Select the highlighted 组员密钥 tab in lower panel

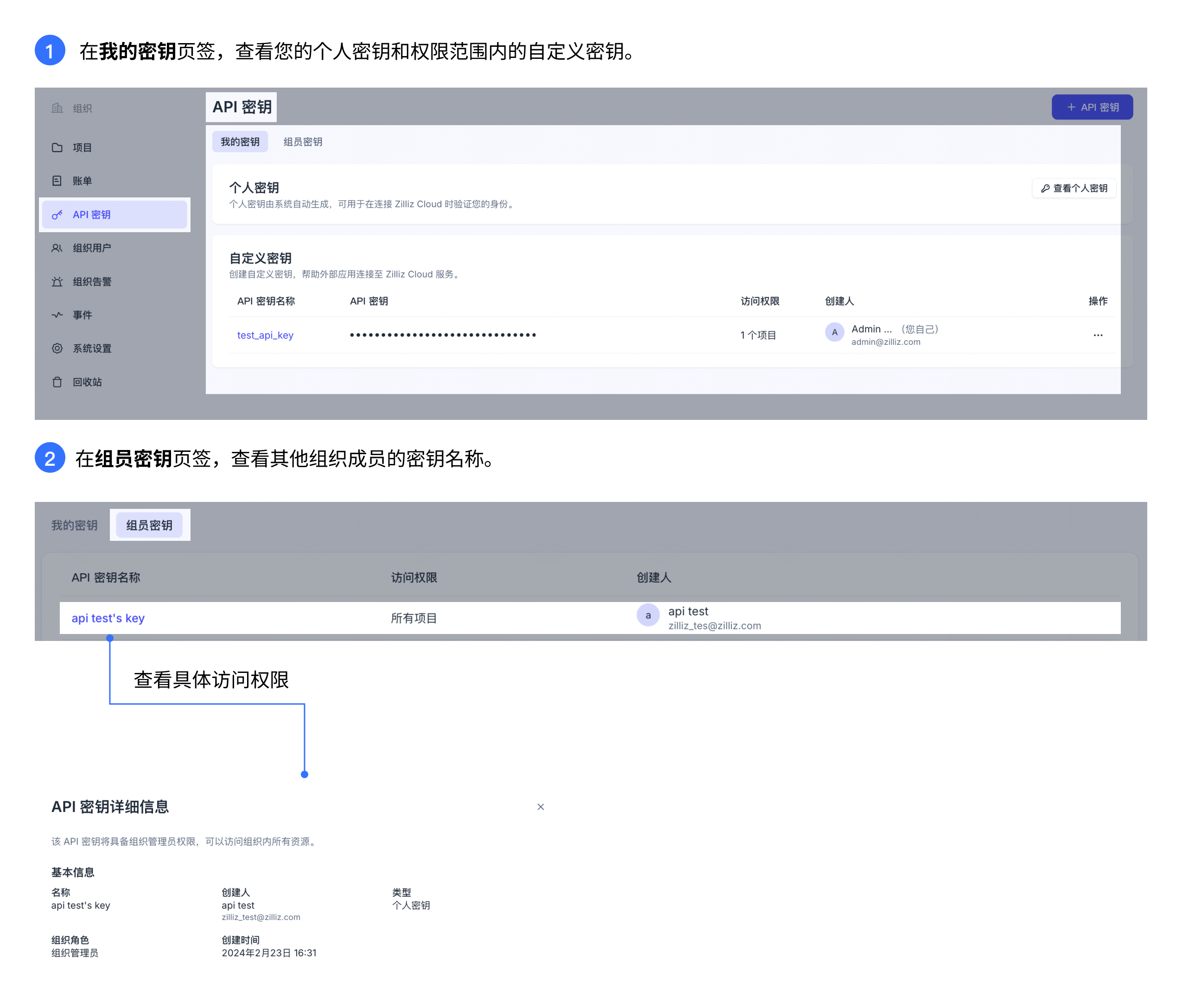(x=149, y=525)
